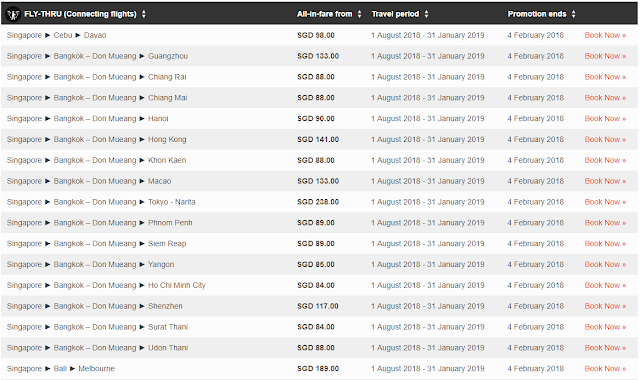Screen dimensions: 640x380
Task: Click the 'Travel period' column header text
Action: (395, 14)
